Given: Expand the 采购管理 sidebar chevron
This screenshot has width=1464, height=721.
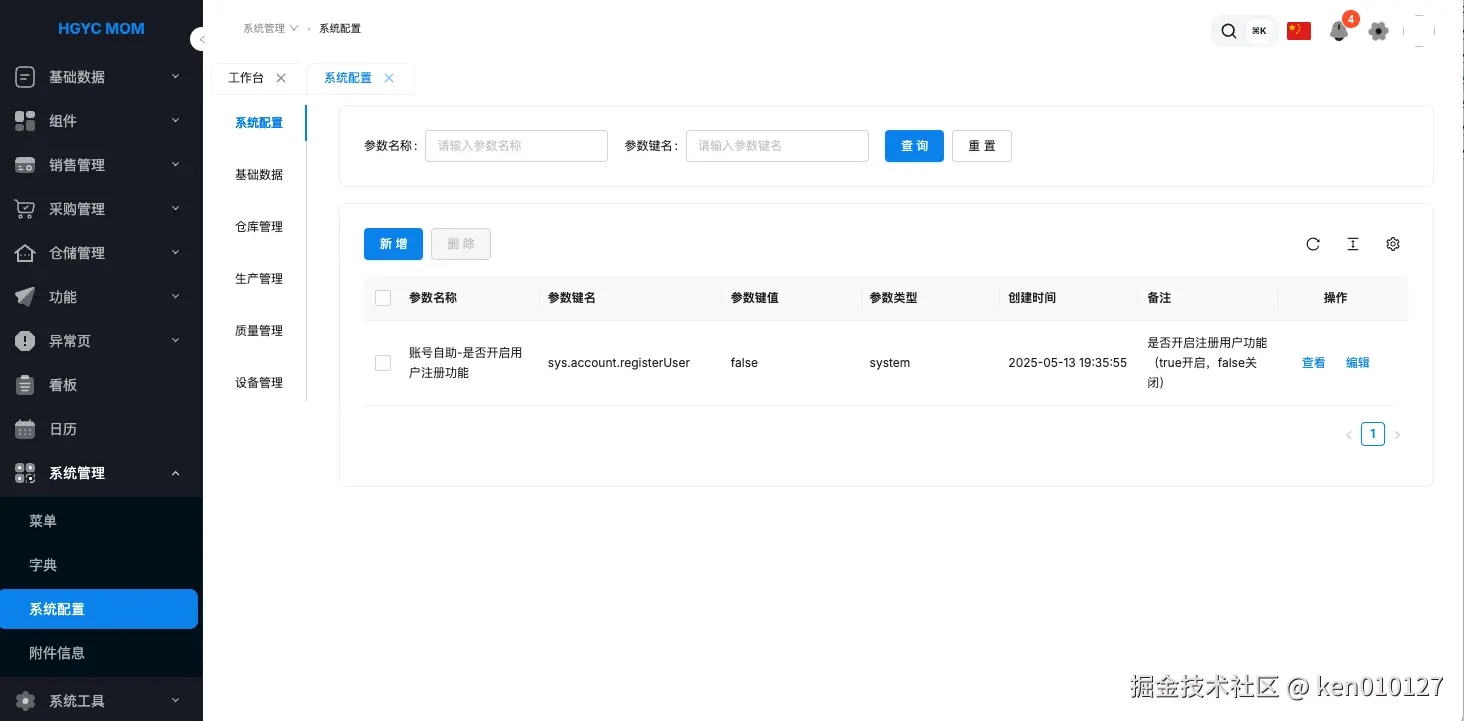Looking at the screenshot, I should point(175,208).
